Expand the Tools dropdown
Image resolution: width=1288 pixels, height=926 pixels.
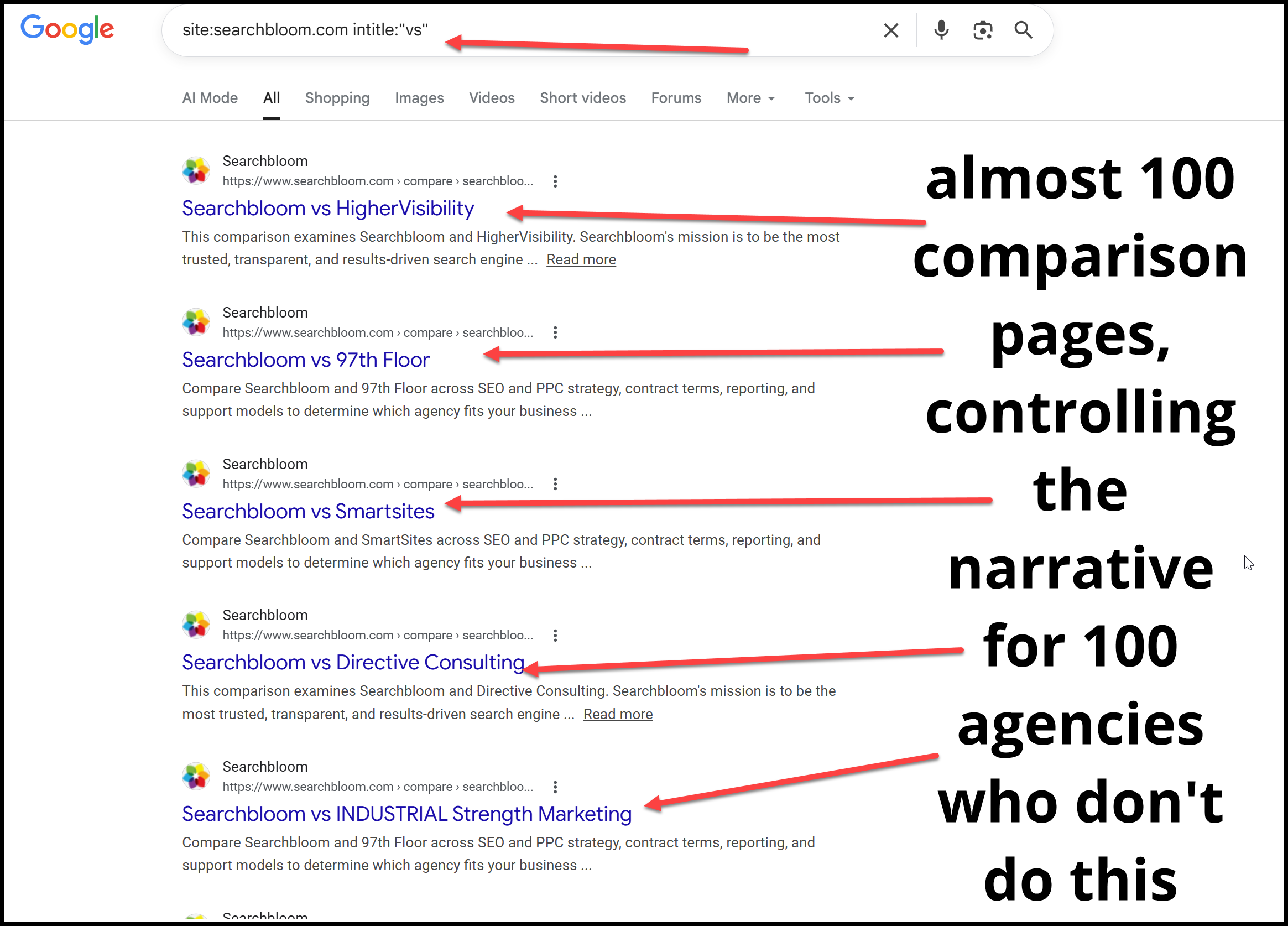(x=828, y=98)
